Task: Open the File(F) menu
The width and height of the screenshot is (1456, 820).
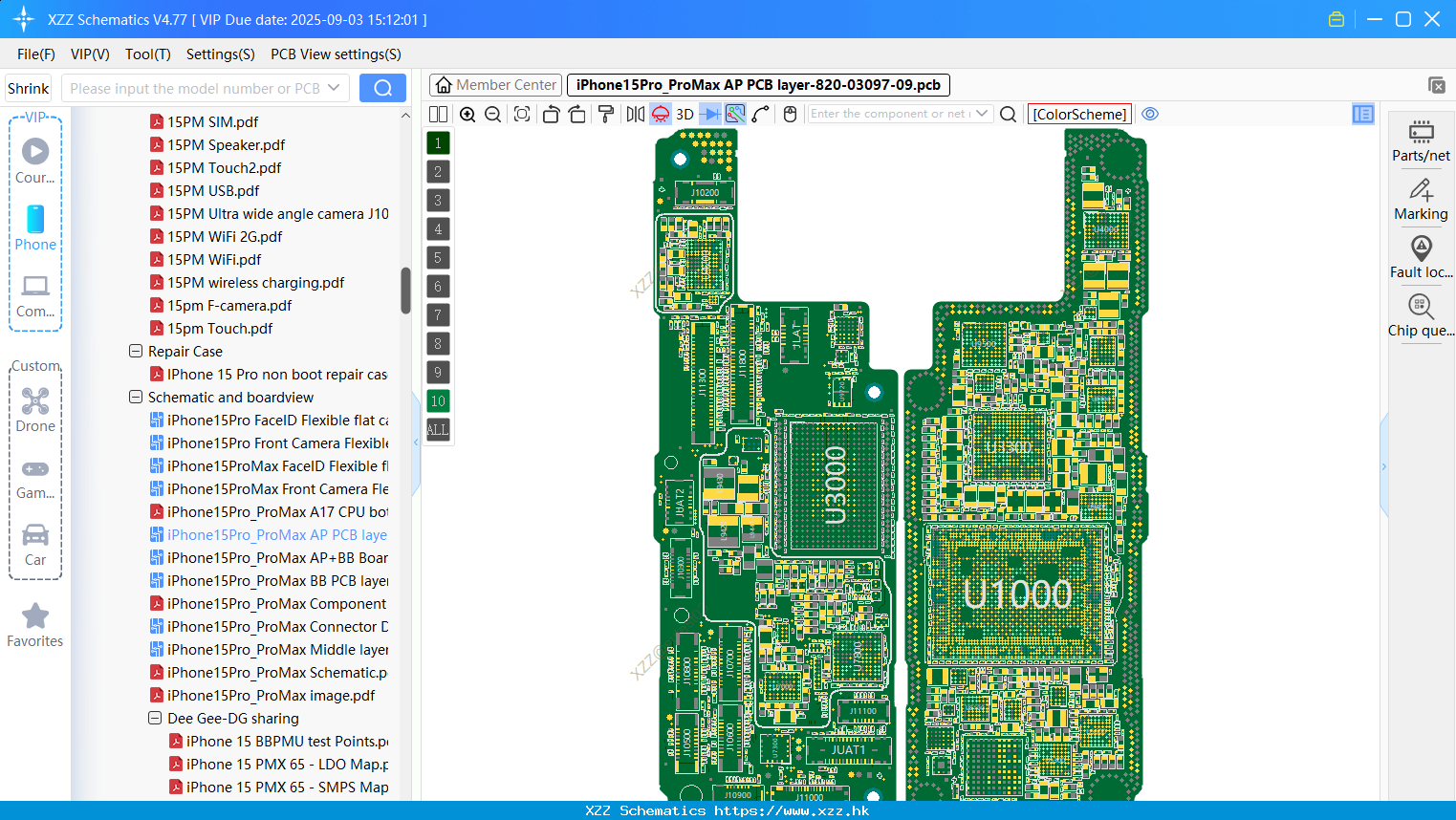Action: 36,54
